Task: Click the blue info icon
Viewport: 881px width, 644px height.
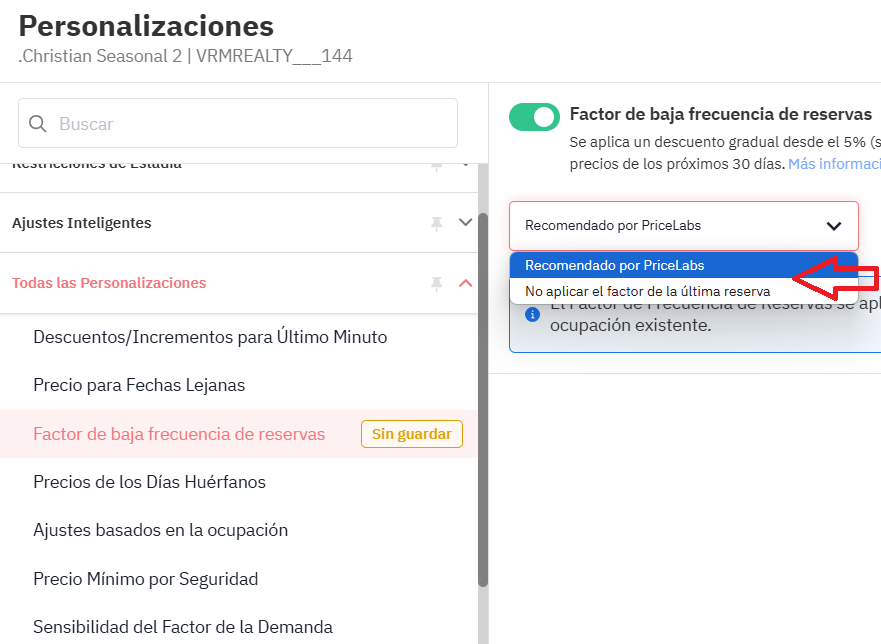Action: [533, 315]
